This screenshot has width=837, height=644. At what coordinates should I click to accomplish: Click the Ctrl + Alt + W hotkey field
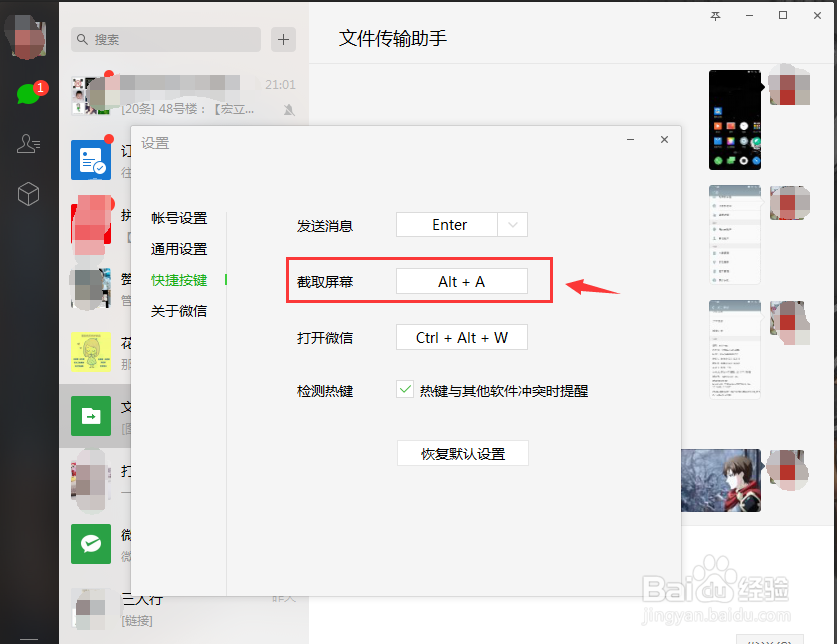(462, 337)
